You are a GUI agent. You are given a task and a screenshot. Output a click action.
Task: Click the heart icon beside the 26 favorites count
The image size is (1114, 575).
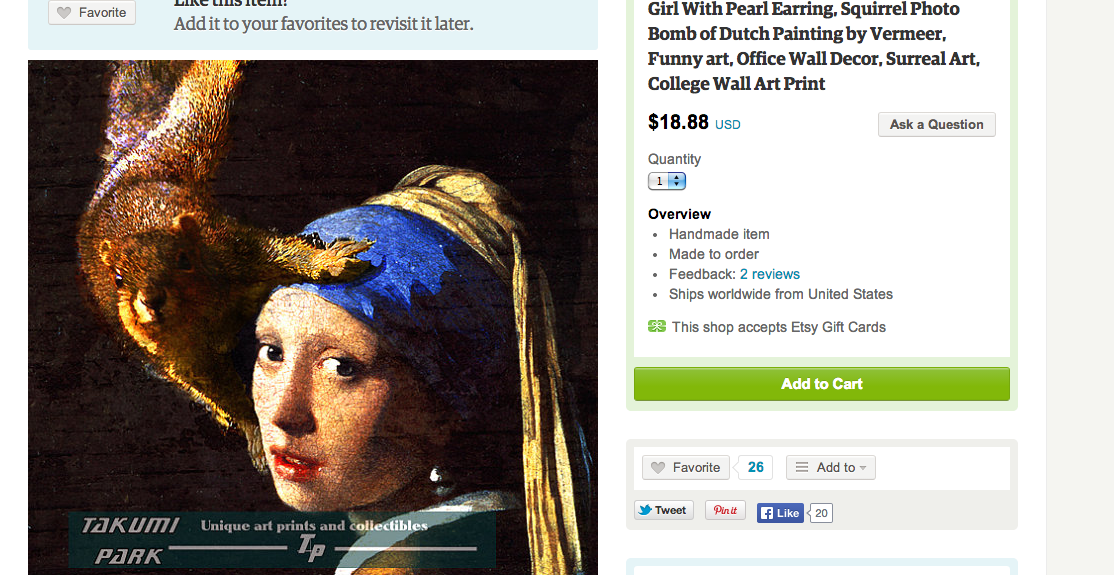coord(658,468)
